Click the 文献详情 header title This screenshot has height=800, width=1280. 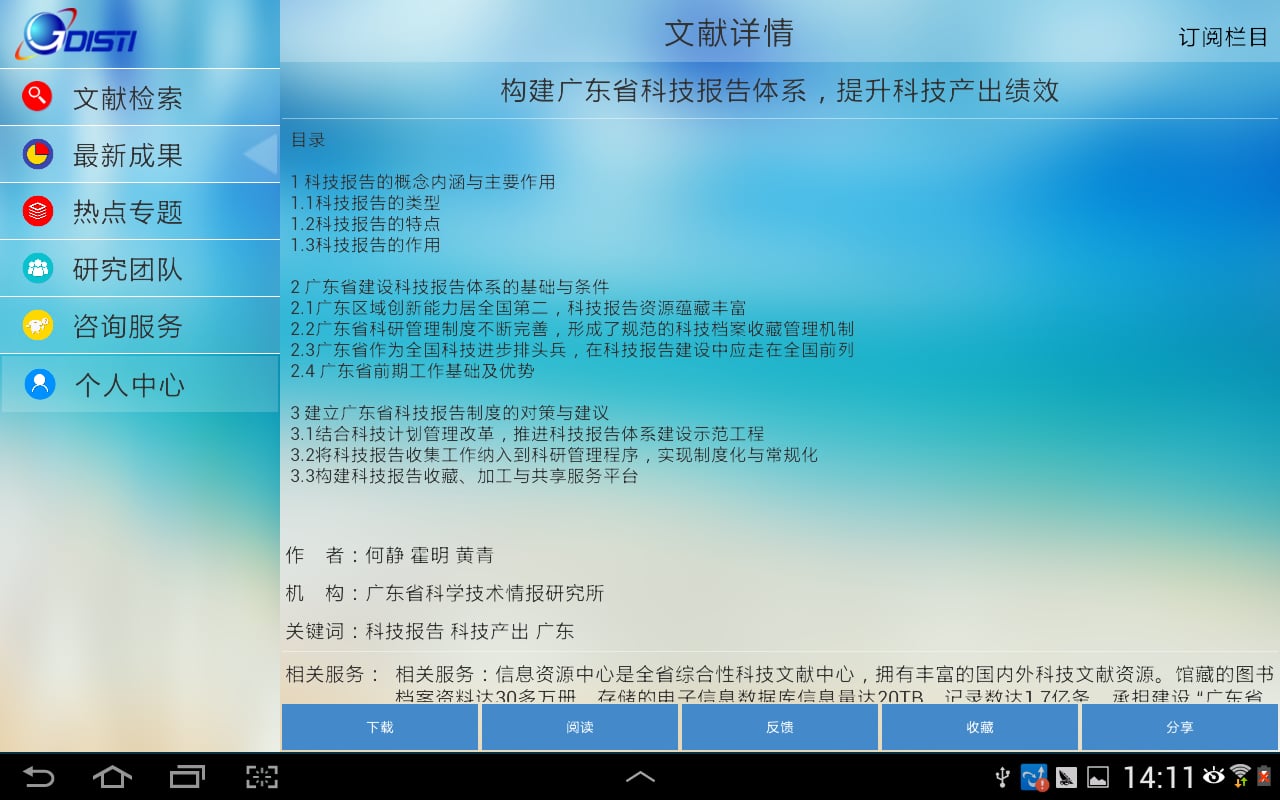coord(729,33)
